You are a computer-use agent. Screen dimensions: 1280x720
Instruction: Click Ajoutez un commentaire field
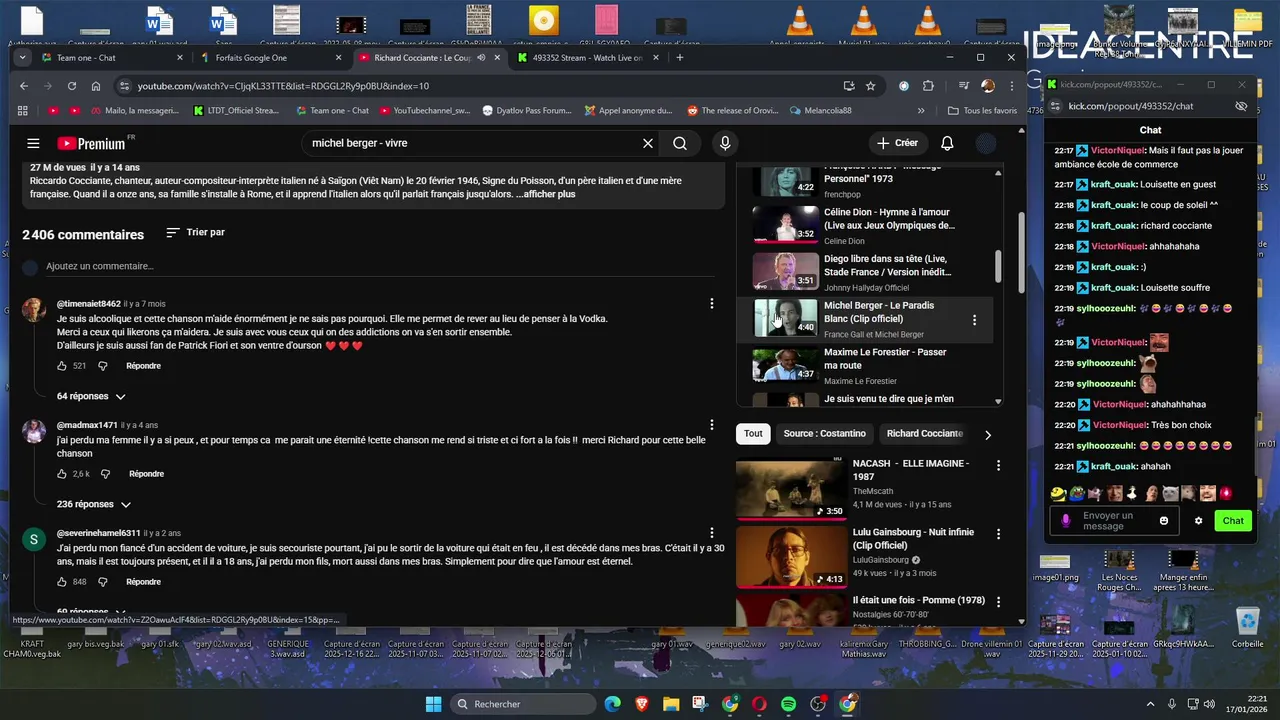click(x=382, y=267)
